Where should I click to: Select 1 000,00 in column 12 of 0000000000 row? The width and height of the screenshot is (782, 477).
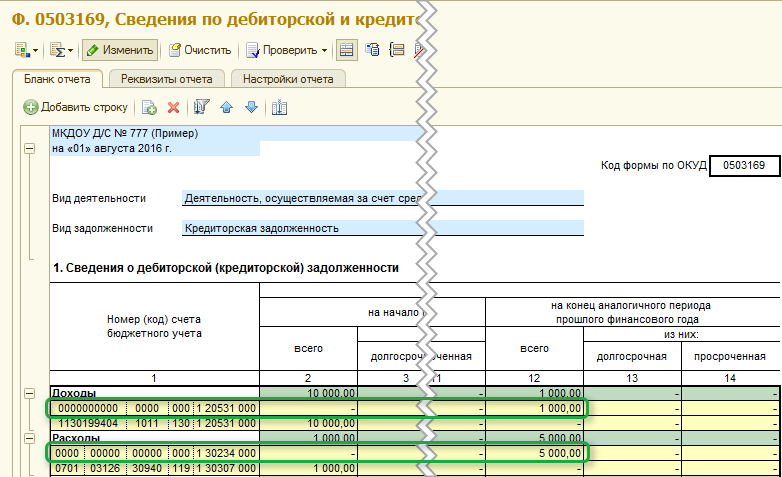(x=534, y=409)
